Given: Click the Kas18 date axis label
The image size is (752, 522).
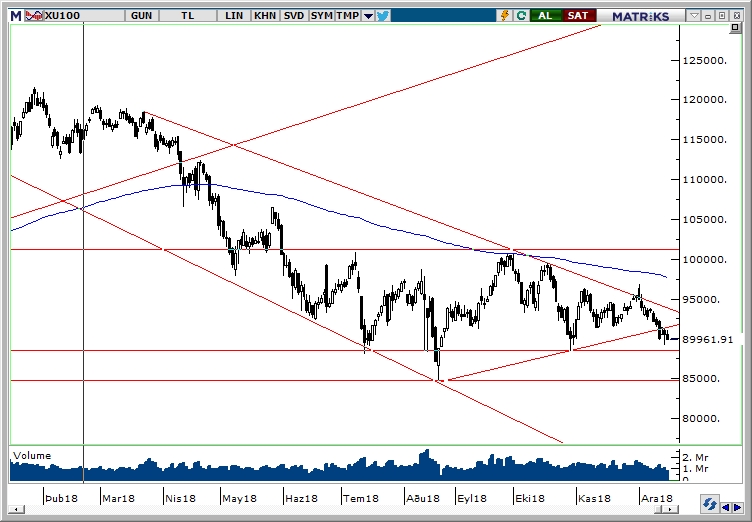Looking at the screenshot, I should click(594, 498).
